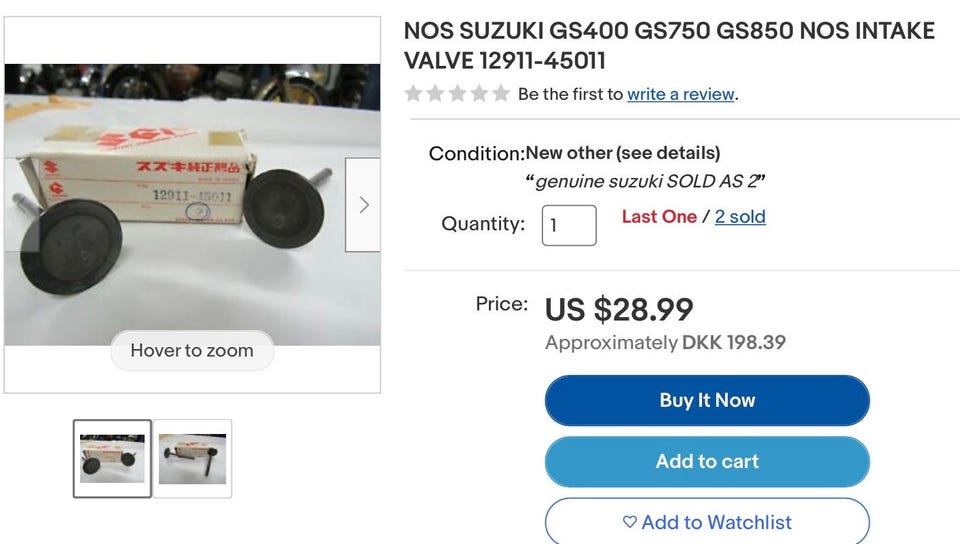
Task: Click the fifth rating star
Action: [500, 94]
